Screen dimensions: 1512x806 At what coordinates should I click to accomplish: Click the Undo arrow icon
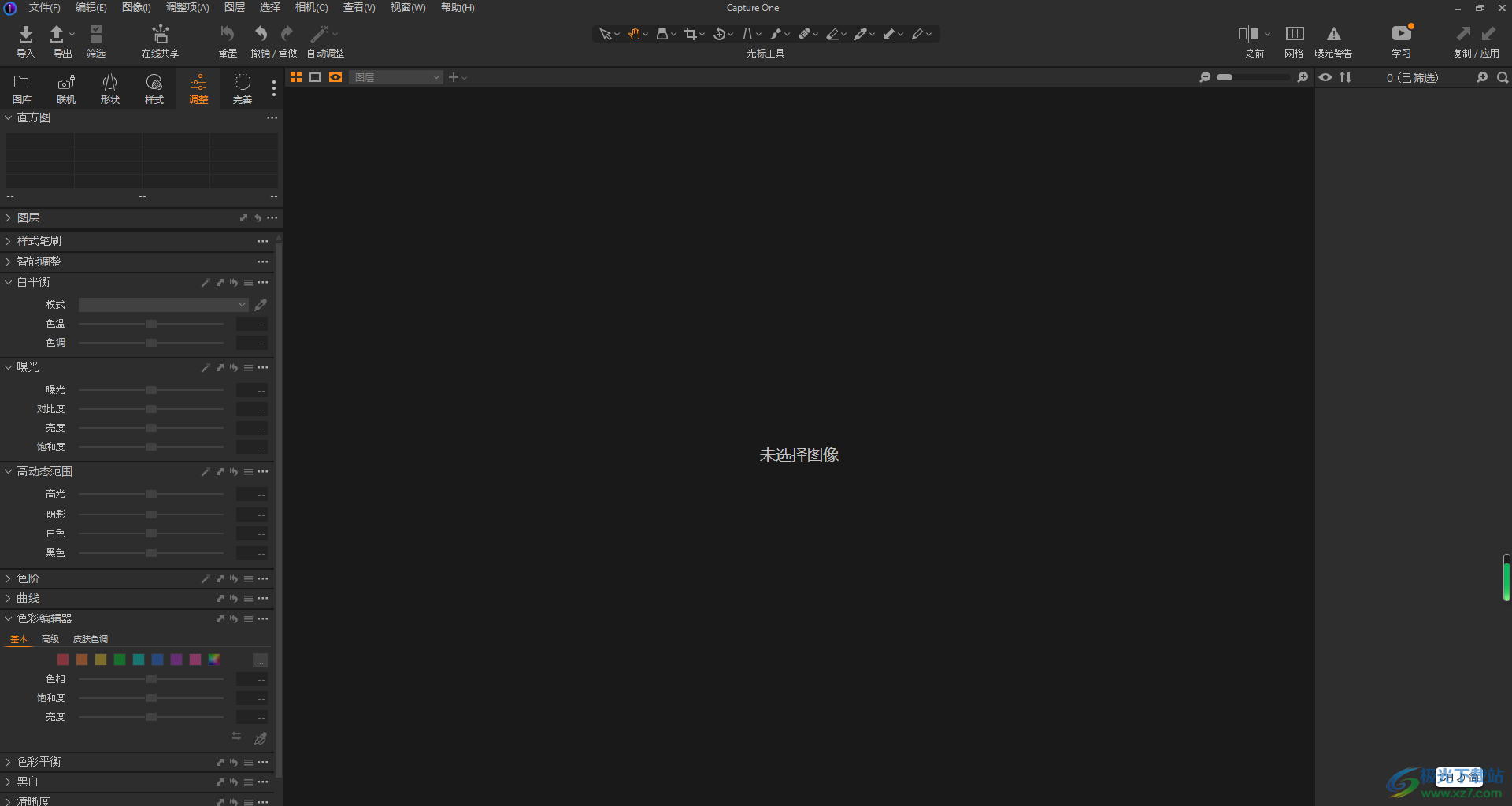[x=261, y=34]
